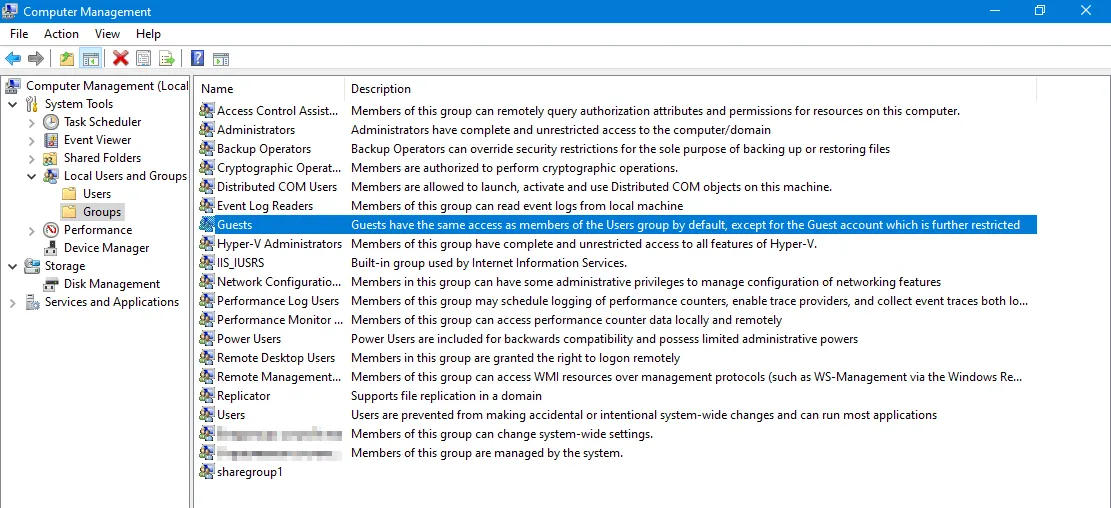
Task: Expand the Event Viewer tree node
Action: click(31, 140)
